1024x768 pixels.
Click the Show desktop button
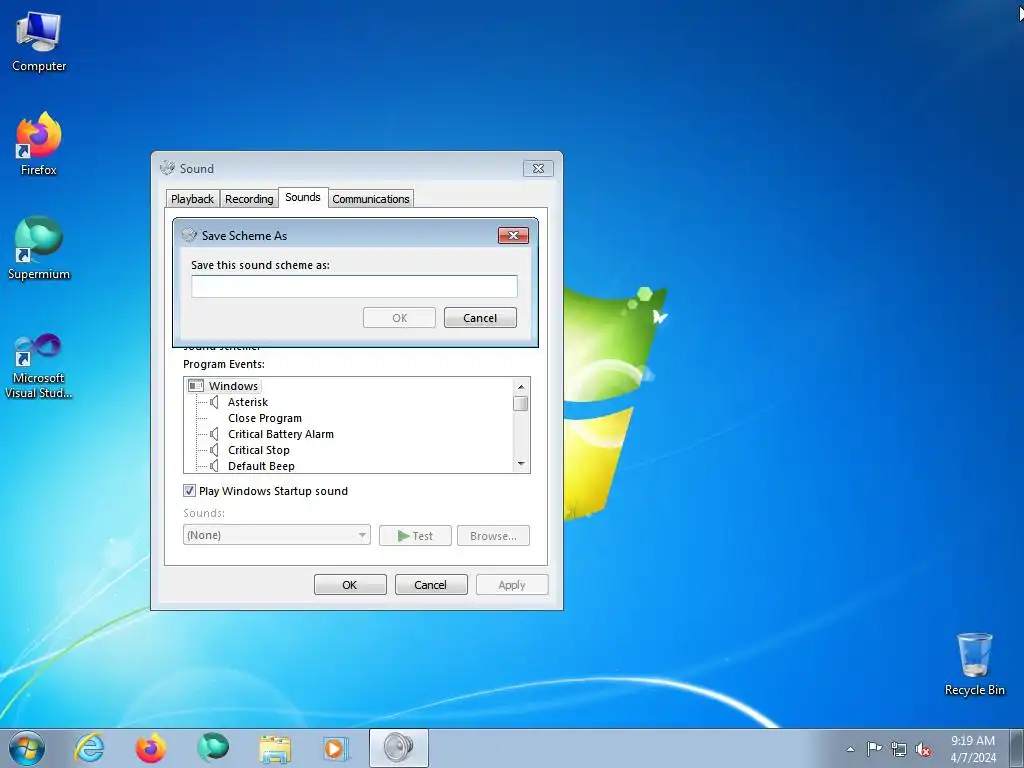[x=1016, y=748]
